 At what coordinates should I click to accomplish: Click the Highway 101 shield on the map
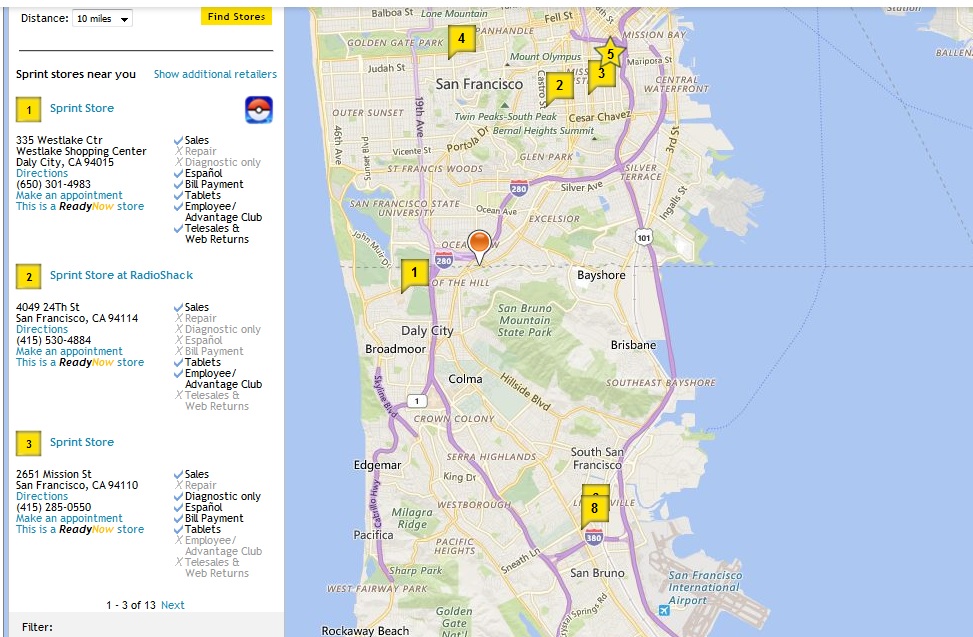pyautogui.click(x=643, y=238)
